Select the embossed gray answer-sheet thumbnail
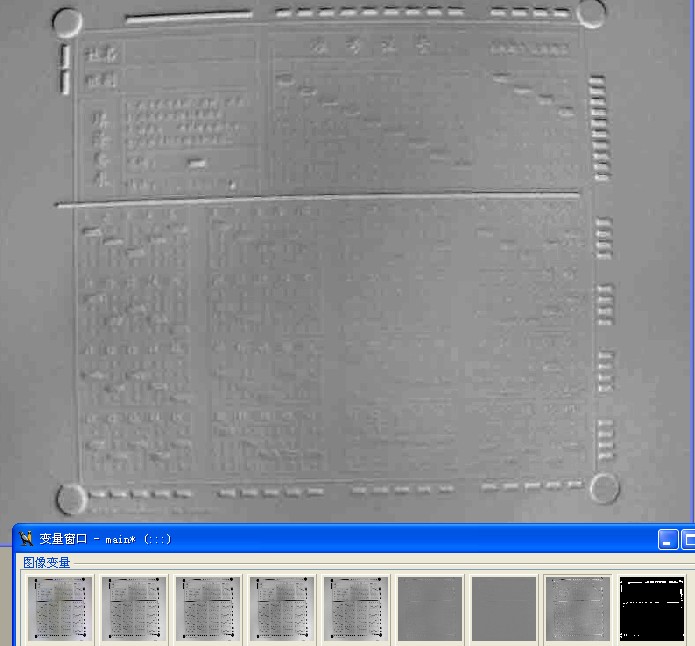Viewport: 695px width, 646px height. (578, 608)
